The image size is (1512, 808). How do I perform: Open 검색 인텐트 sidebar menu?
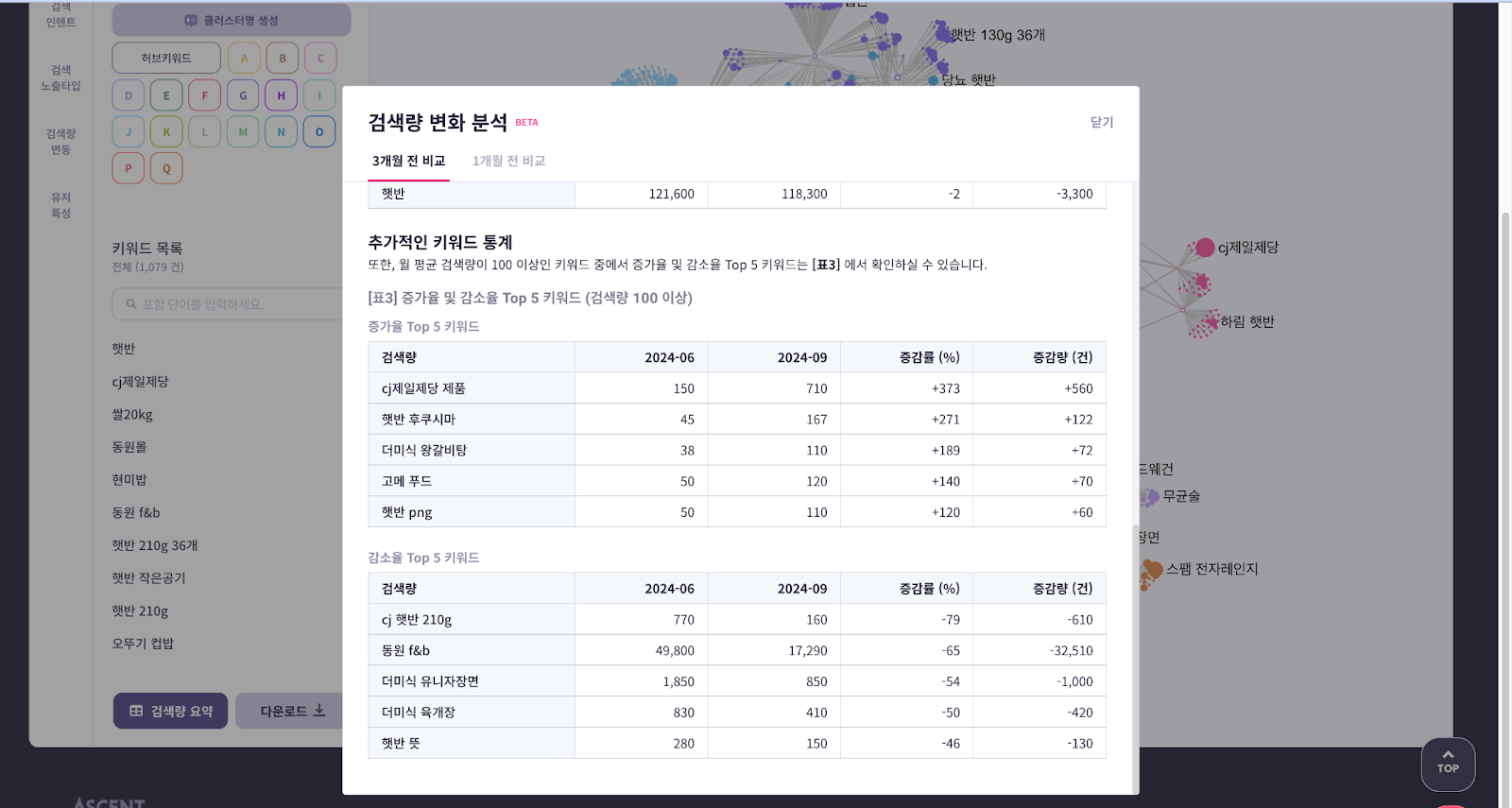(60, 14)
